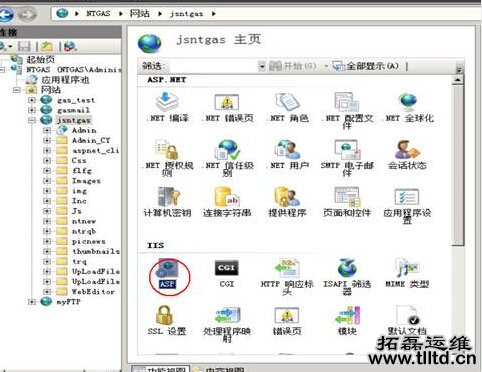The width and height of the screenshot is (482, 372).
Task: Expand the Admin_CY folder node
Action: click(x=47, y=140)
